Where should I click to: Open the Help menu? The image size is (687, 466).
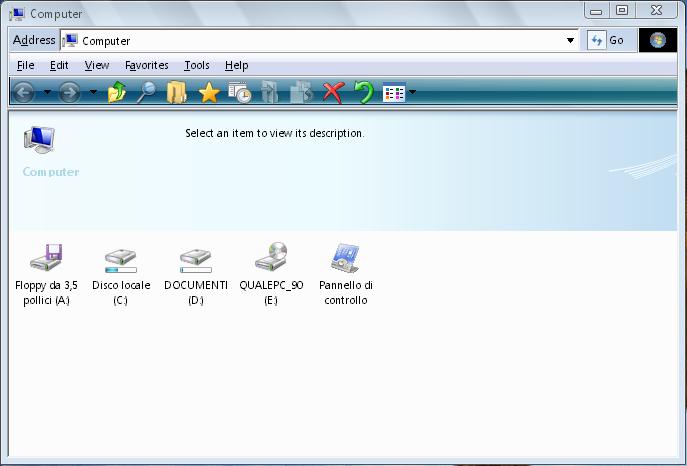237,65
